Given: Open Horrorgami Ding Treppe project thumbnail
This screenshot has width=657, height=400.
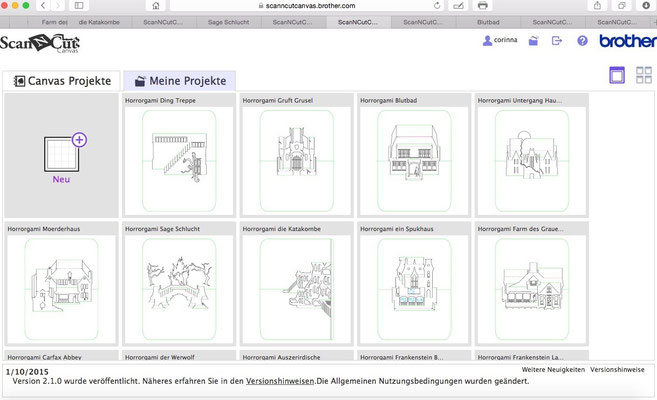Looking at the screenshot, I should tap(179, 161).
